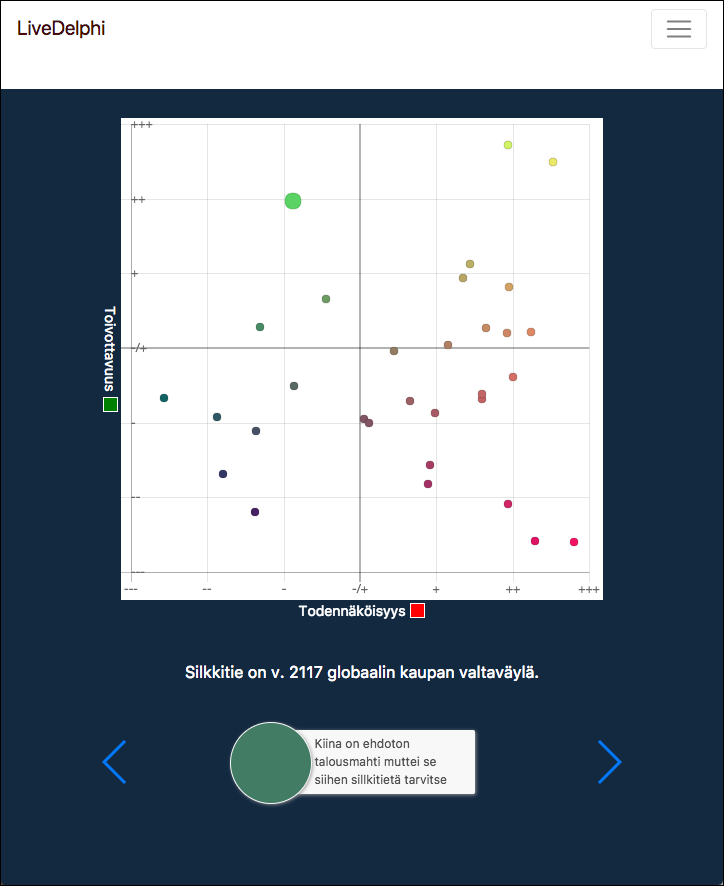Select the far-right pink data point
The image size is (724, 886).
(574, 542)
